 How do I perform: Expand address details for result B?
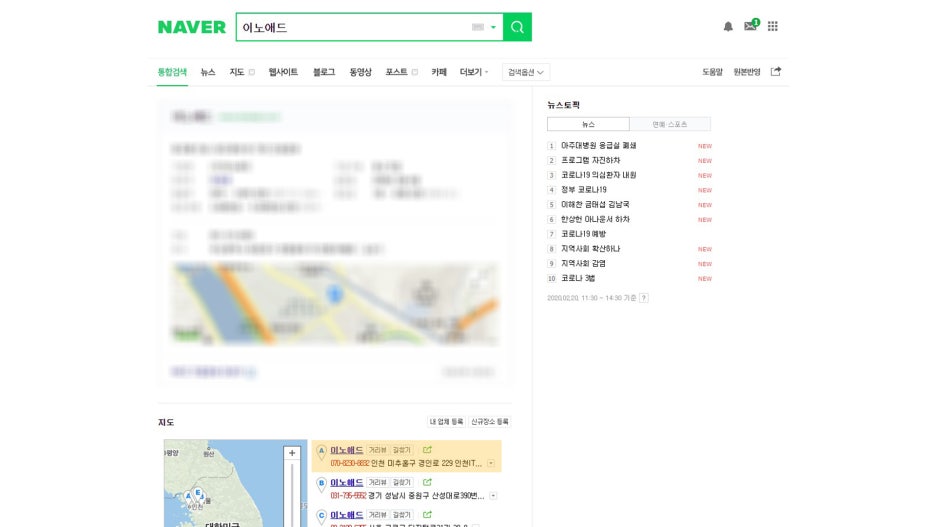[x=493, y=496]
